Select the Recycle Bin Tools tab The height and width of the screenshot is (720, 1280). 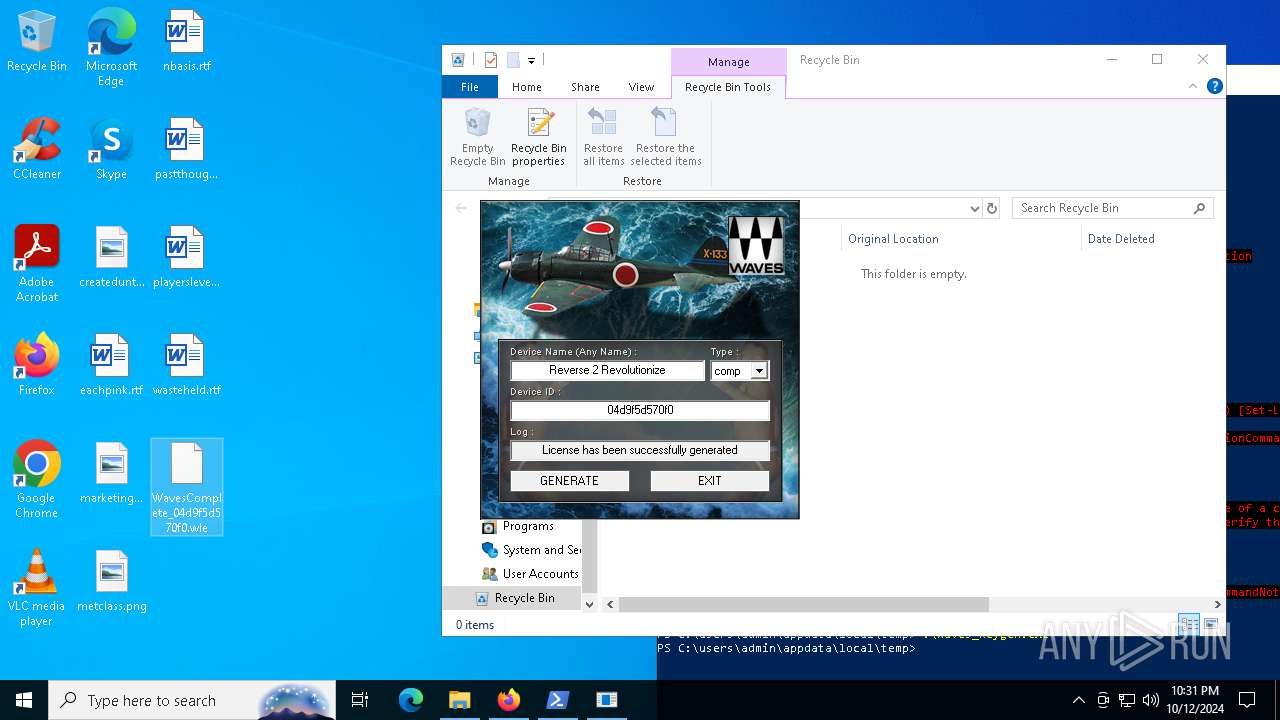point(727,87)
